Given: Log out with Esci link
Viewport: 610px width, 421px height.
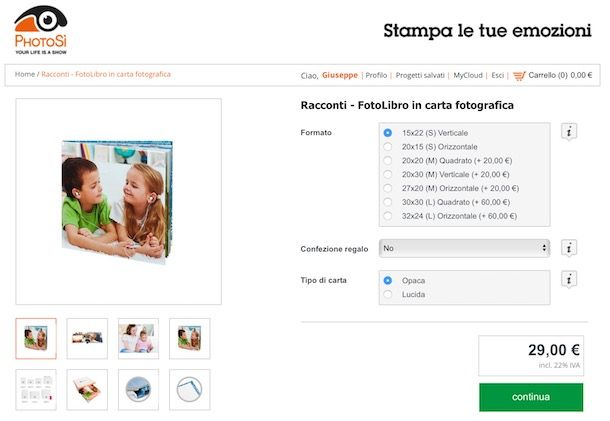Looking at the screenshot, I should point(498,75).
